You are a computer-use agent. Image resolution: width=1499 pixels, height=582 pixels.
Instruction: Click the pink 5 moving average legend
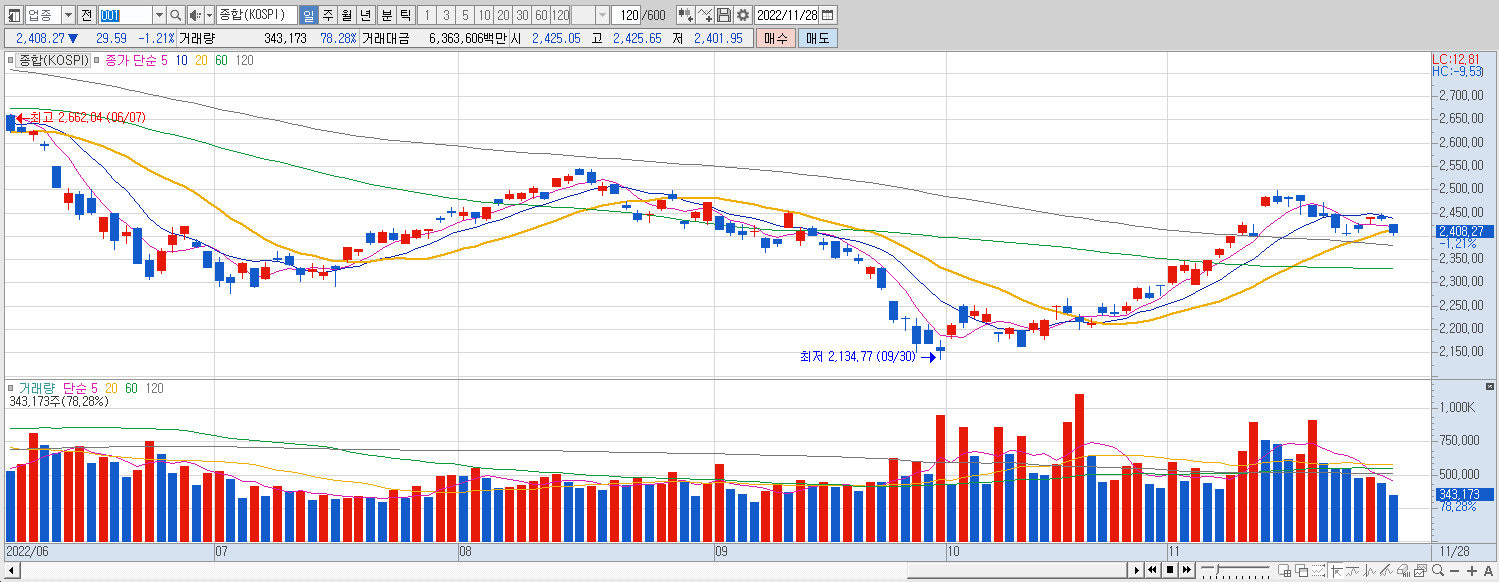(x=165, y=61)
